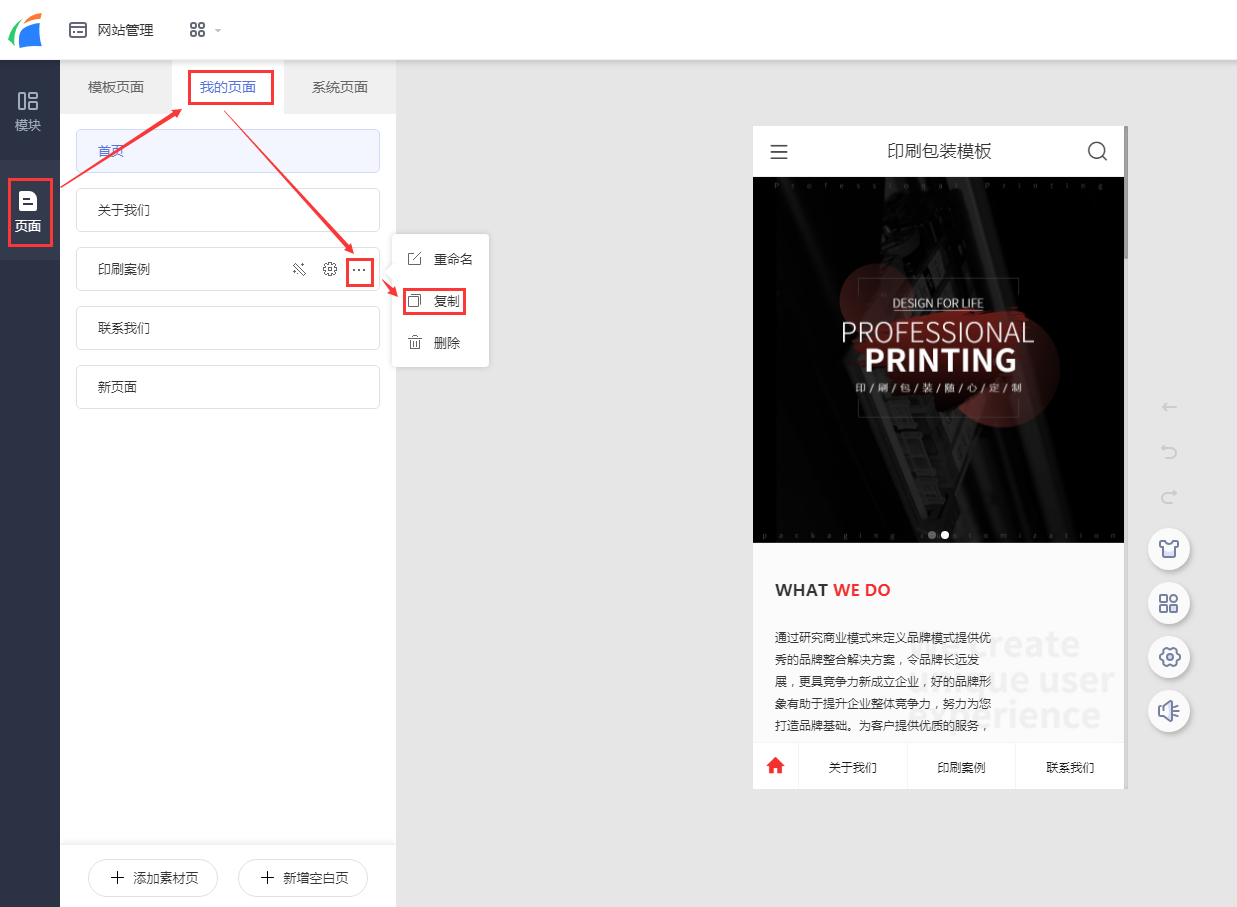
Task: Click home icon in preview bottom nav
Action: point(775,766)
